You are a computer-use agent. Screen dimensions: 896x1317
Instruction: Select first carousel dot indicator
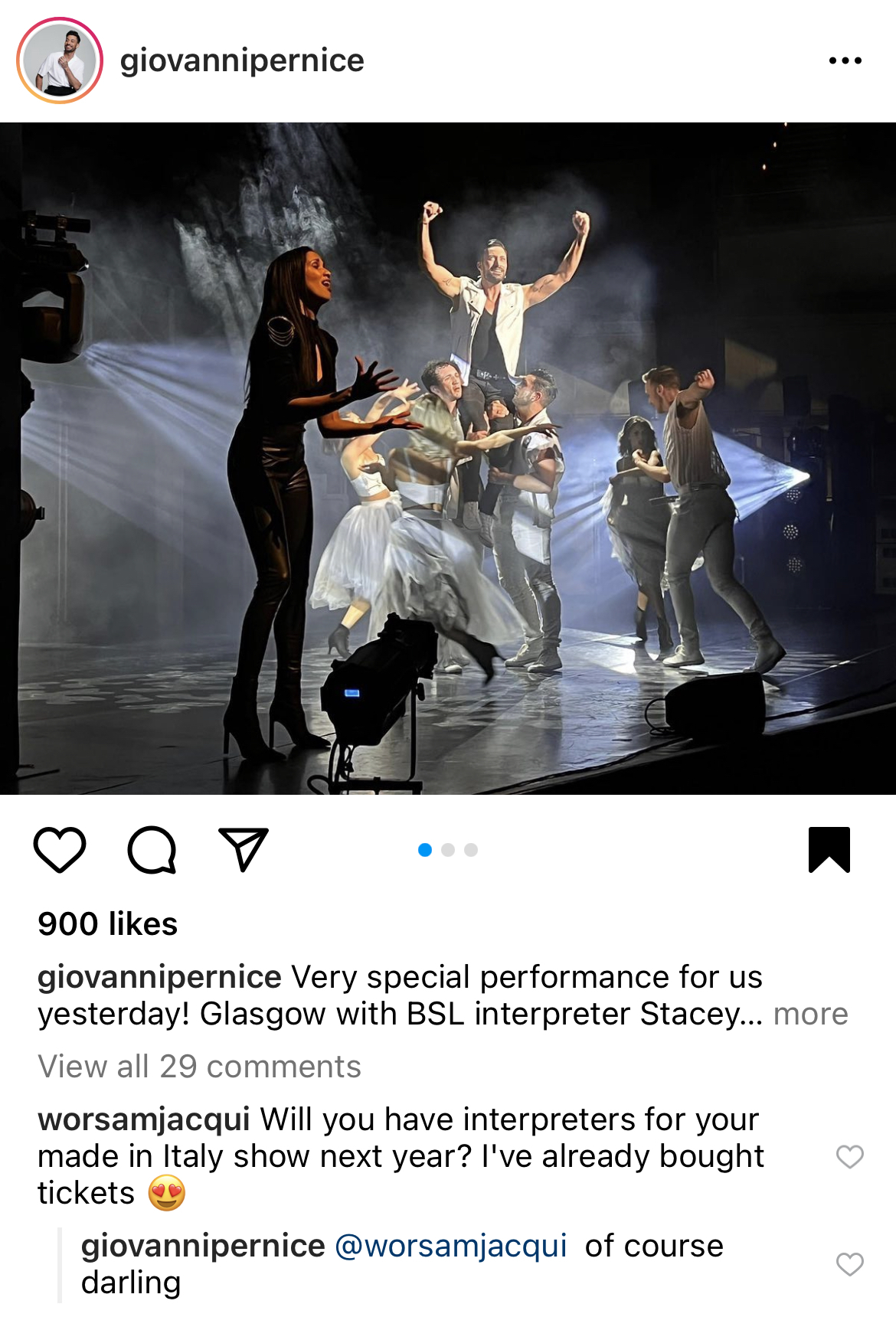(425, 850)
